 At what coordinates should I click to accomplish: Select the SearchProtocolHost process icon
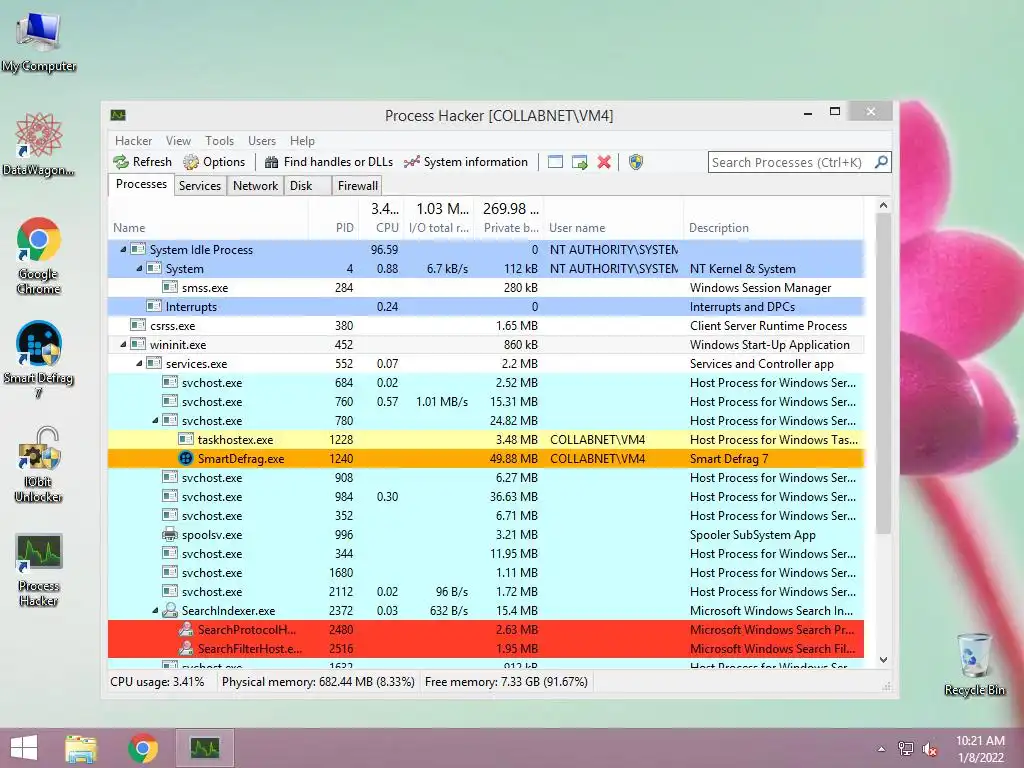(x=186, y=630)
